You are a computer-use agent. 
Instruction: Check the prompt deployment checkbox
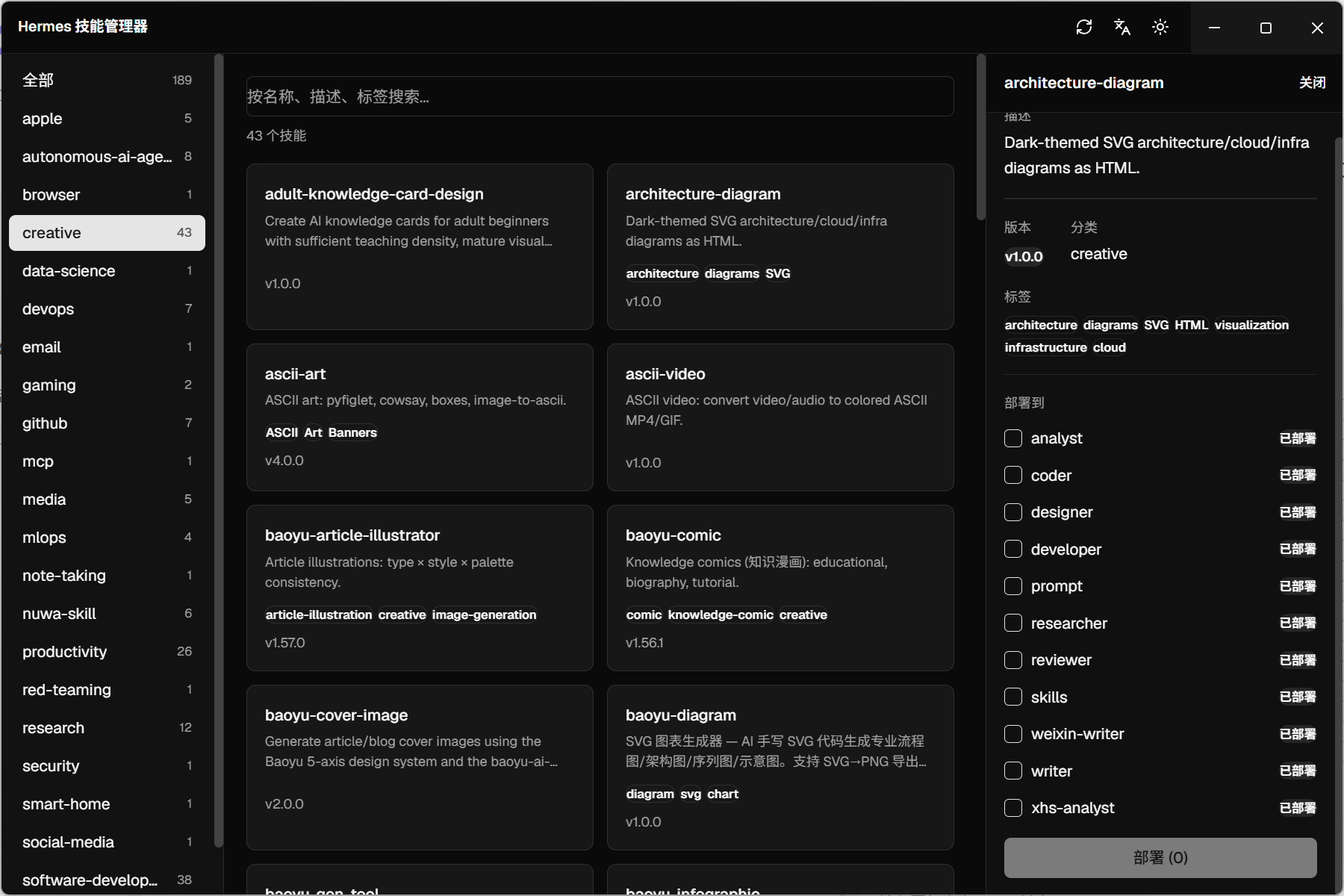point(1013,586)
